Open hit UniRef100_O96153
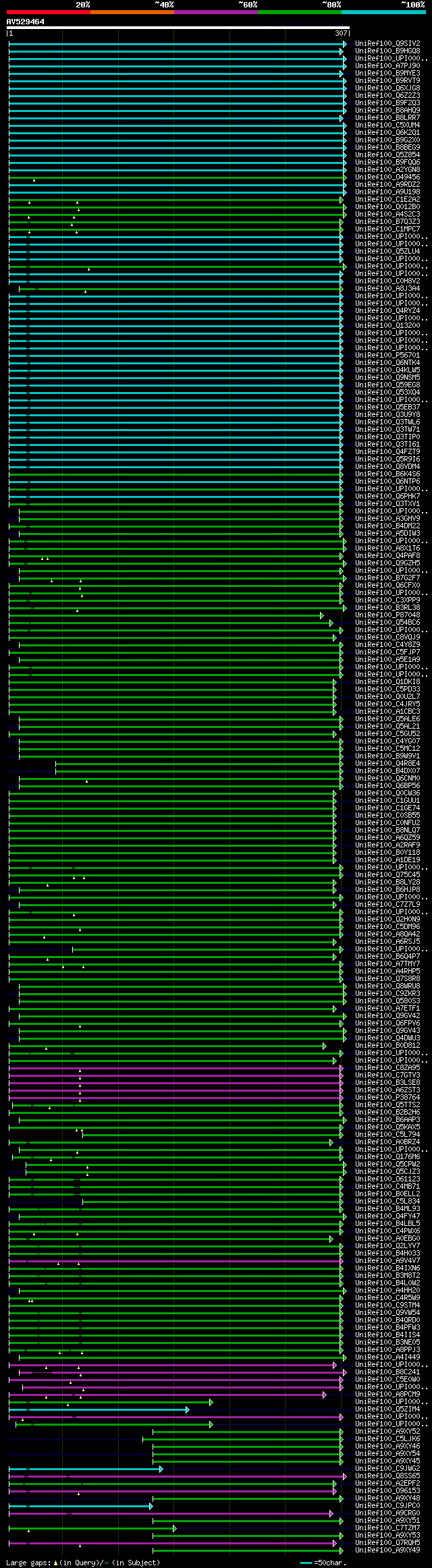The height and width of the screenshot is (1568, 432). click(x=387, y=1491)
